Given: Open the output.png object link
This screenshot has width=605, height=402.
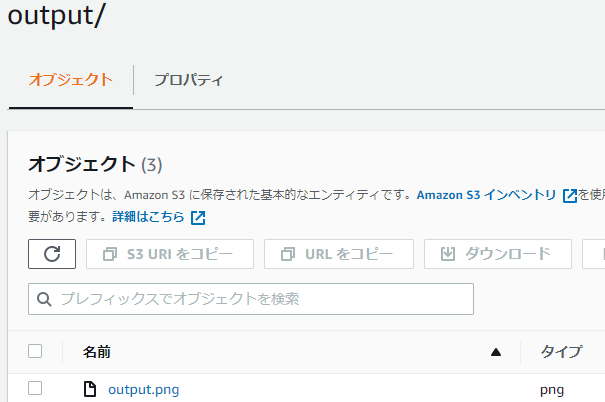Looking at the screenshot, I should (x=143, y=390).
